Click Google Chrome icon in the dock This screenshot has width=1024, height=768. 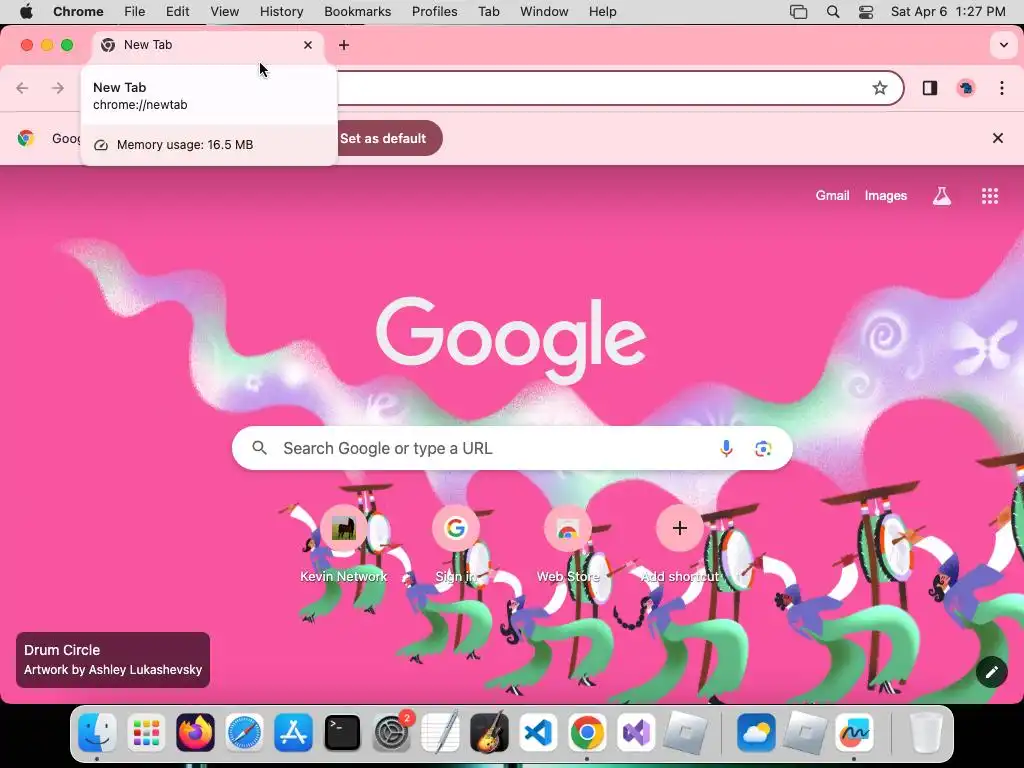(x=587, y=732)
